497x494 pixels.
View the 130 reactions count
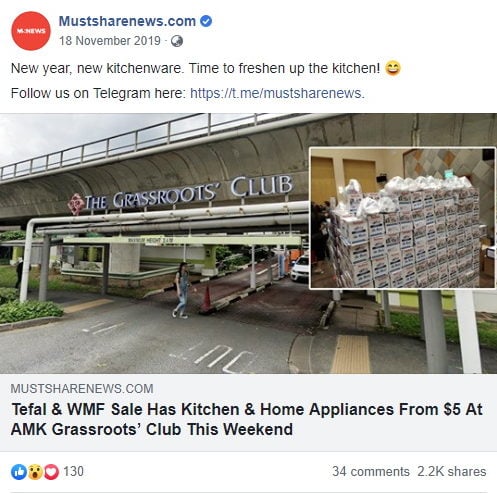73,472
